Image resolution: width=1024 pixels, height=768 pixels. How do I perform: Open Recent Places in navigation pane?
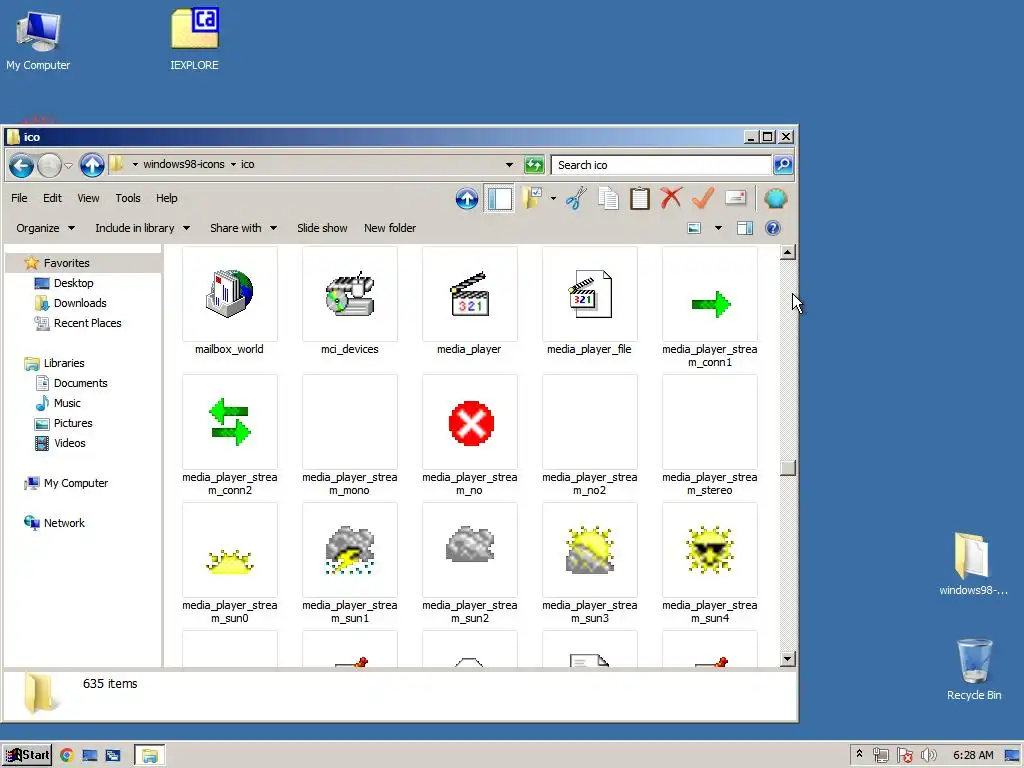coord(88,323)
